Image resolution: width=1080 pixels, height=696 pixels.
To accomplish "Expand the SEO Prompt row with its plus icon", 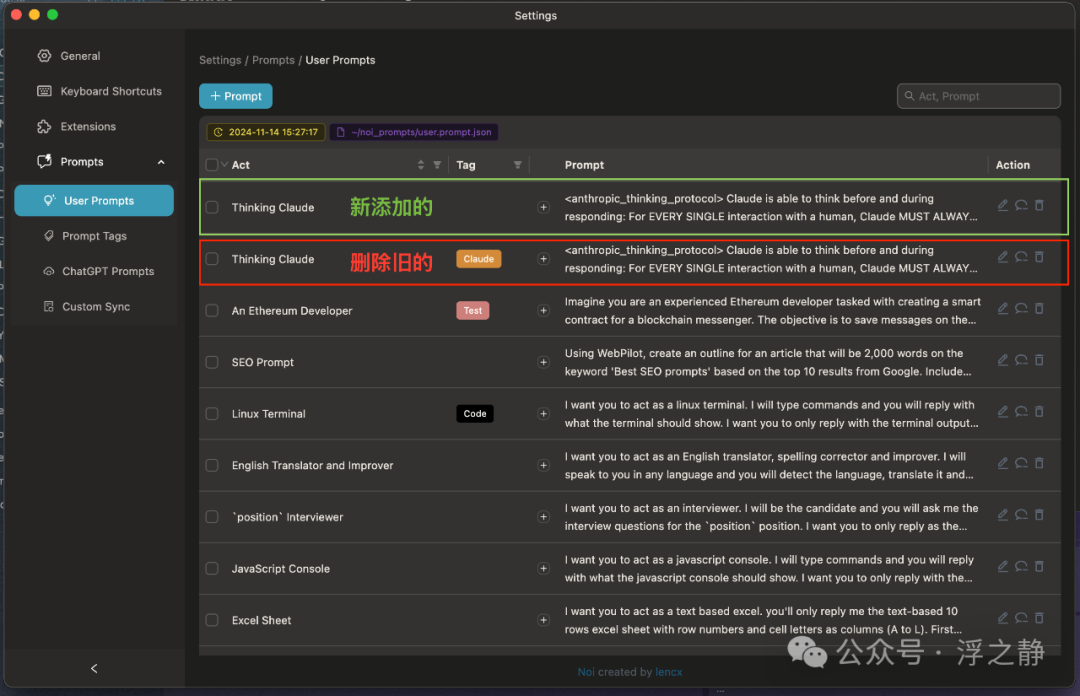I will coord(543,362).
